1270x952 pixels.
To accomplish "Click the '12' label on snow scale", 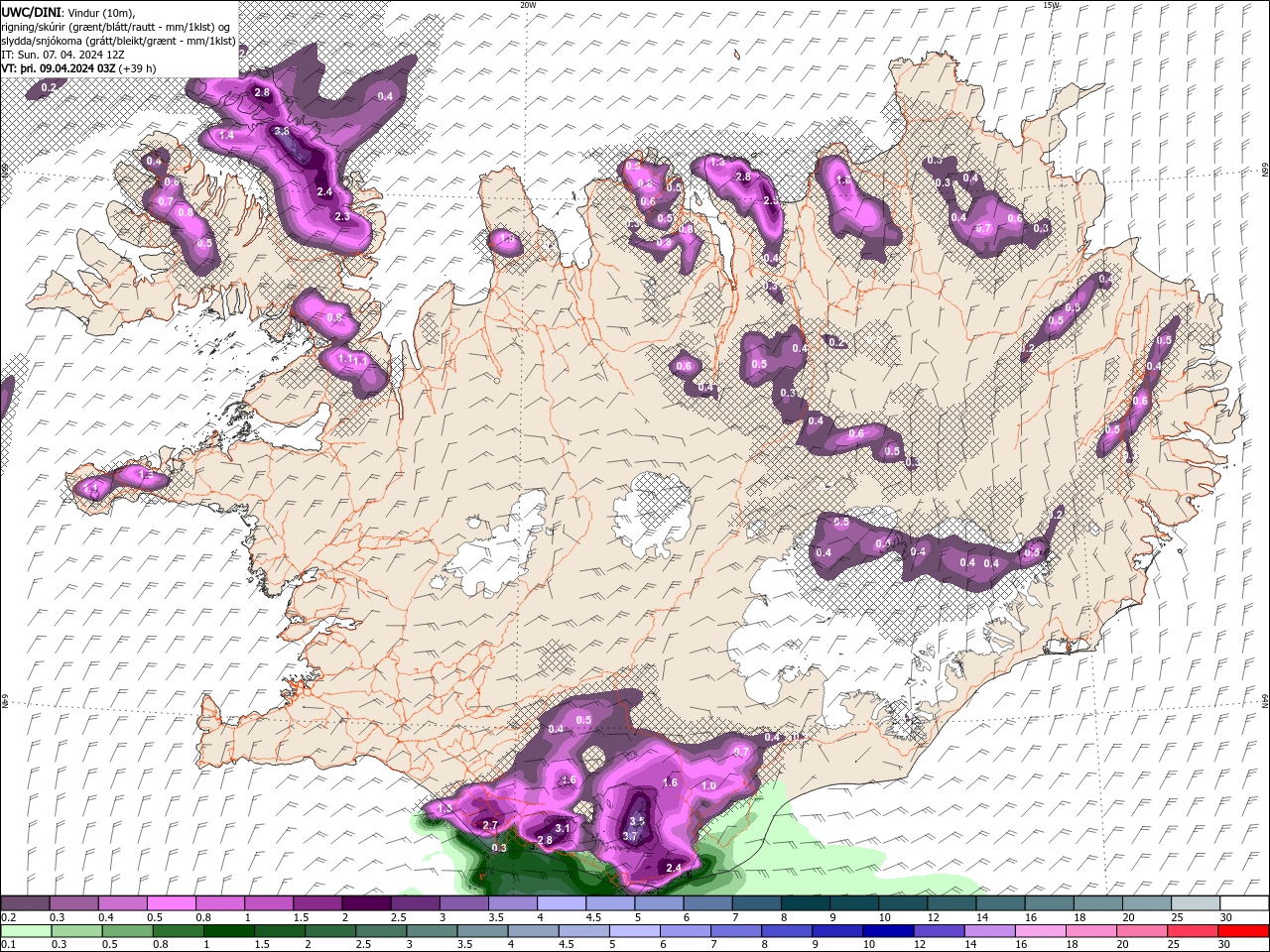I will coord(933,917).
